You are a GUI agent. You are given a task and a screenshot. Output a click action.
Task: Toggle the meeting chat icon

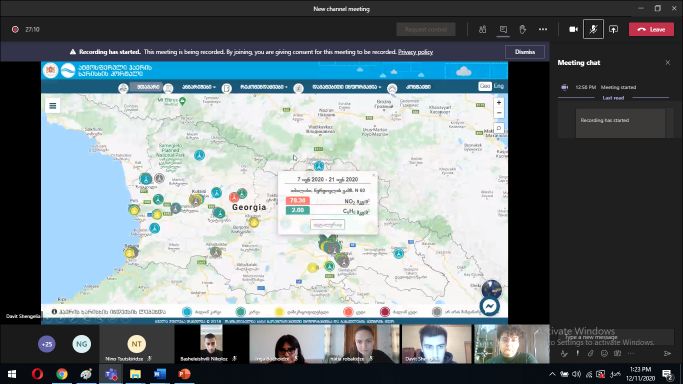coord(503,30)
